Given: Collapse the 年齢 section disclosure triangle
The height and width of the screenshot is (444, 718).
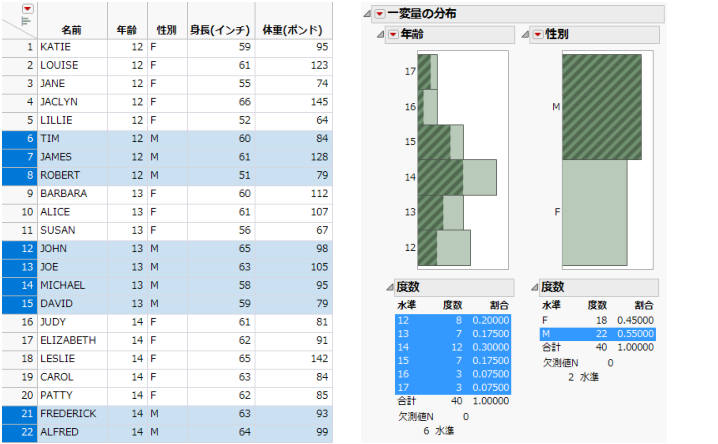Looking at the screenshot, I should coord(381,34).
